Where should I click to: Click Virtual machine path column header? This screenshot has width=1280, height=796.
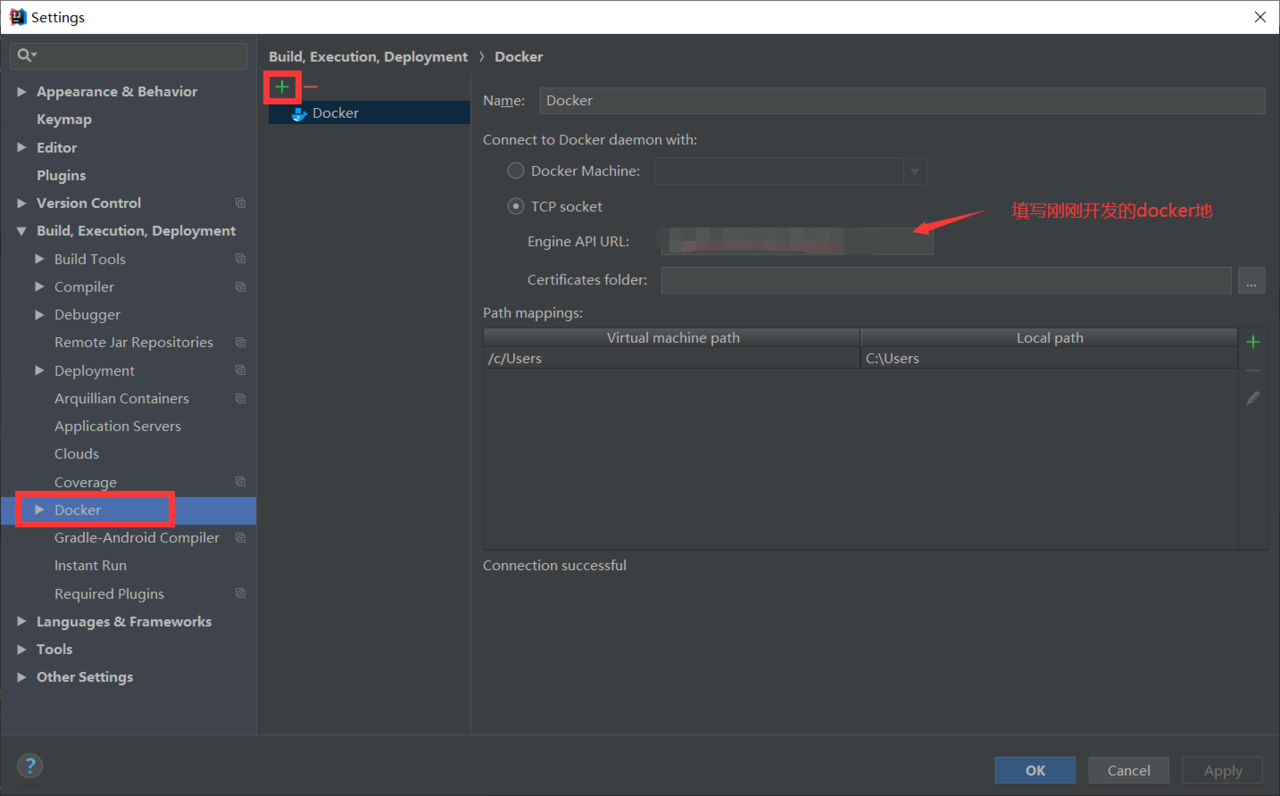(x=672, y=338)
